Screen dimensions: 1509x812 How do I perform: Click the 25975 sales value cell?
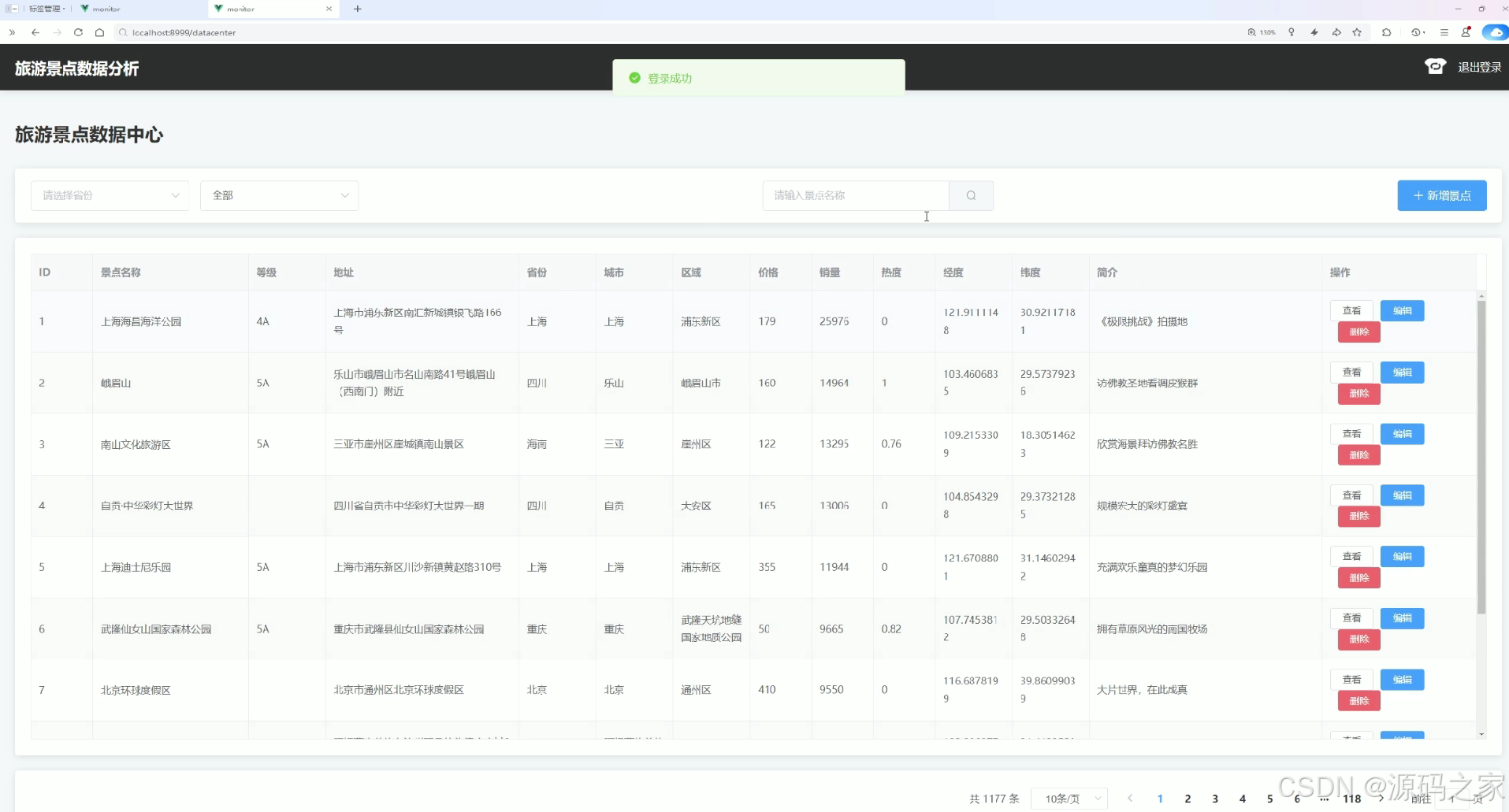[x=834, y=321]
